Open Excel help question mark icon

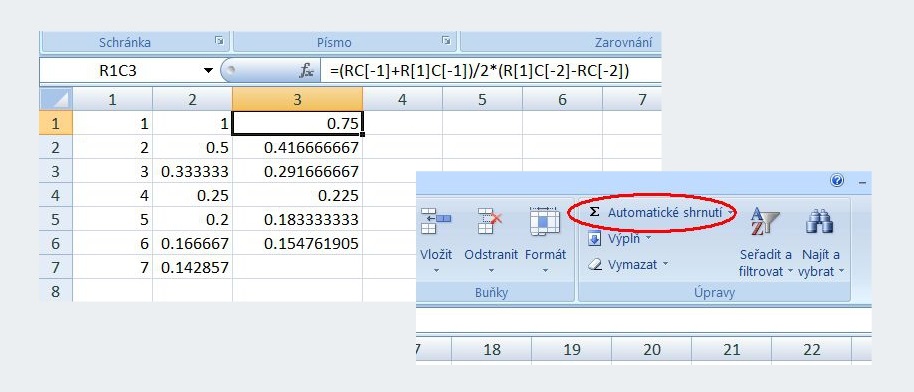coord(837,180)
